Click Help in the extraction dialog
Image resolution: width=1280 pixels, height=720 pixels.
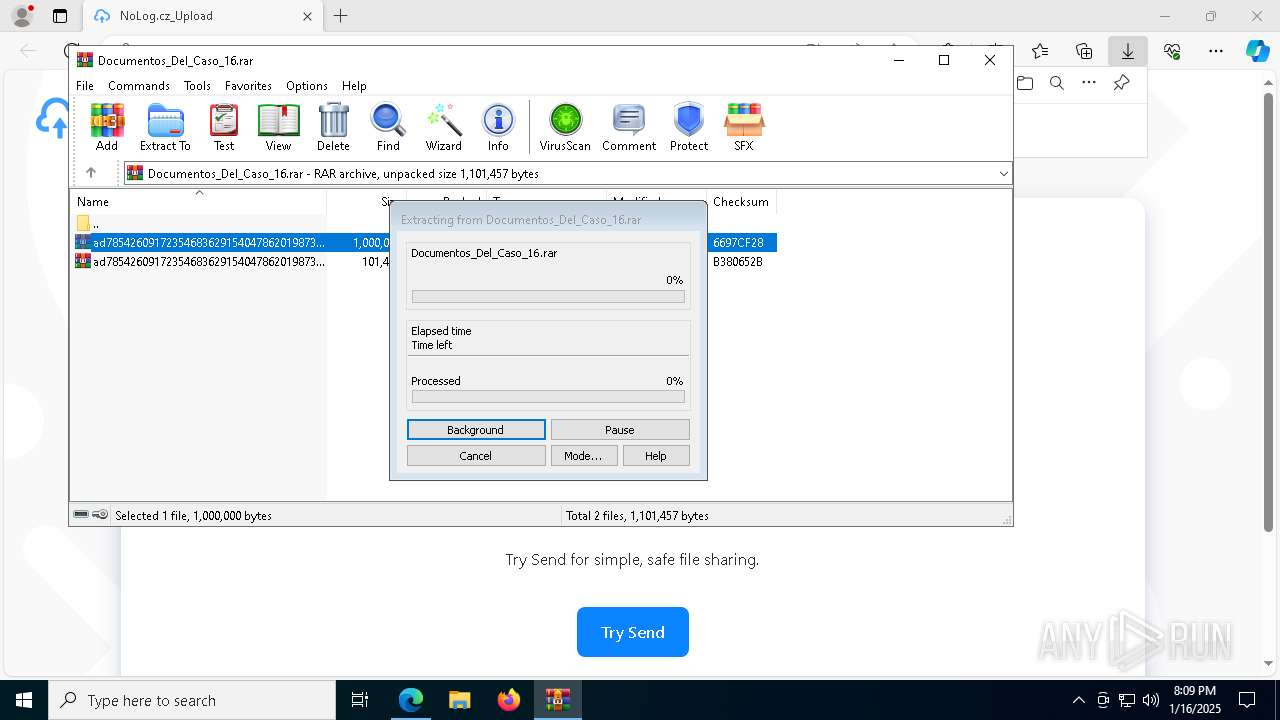tap(656, 456)
